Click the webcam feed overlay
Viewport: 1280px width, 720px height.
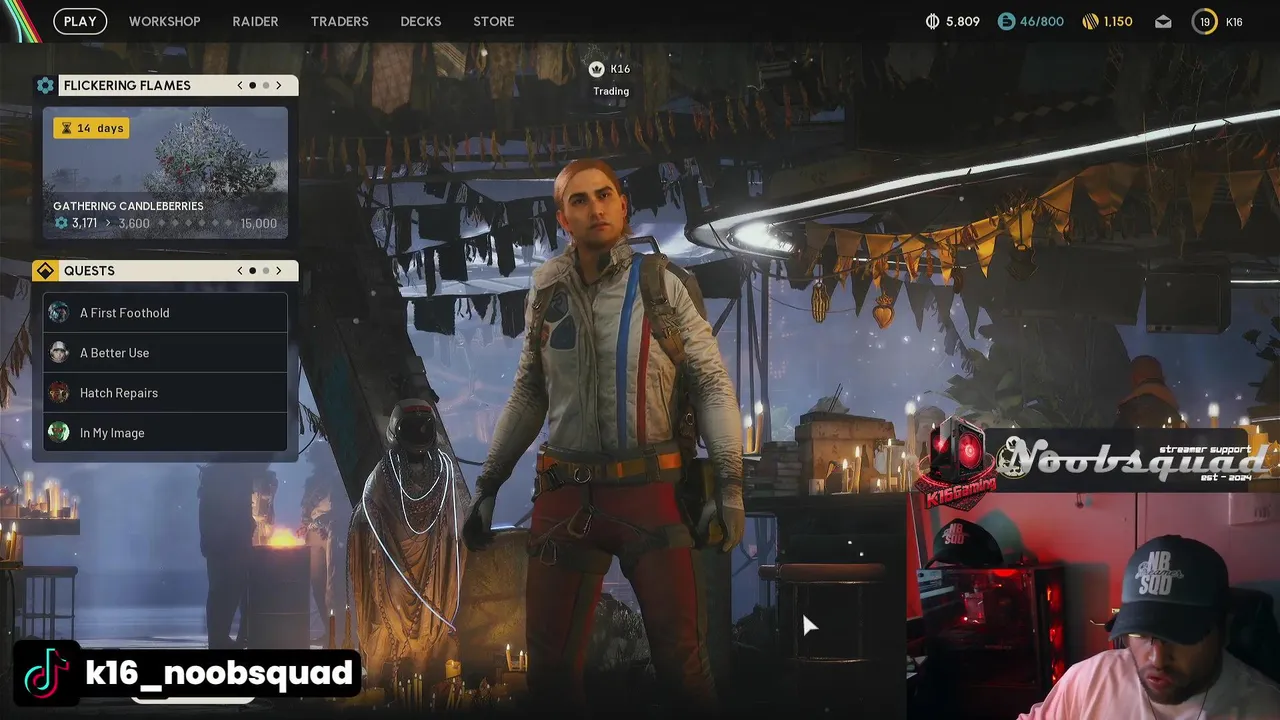coord(1093,605)
